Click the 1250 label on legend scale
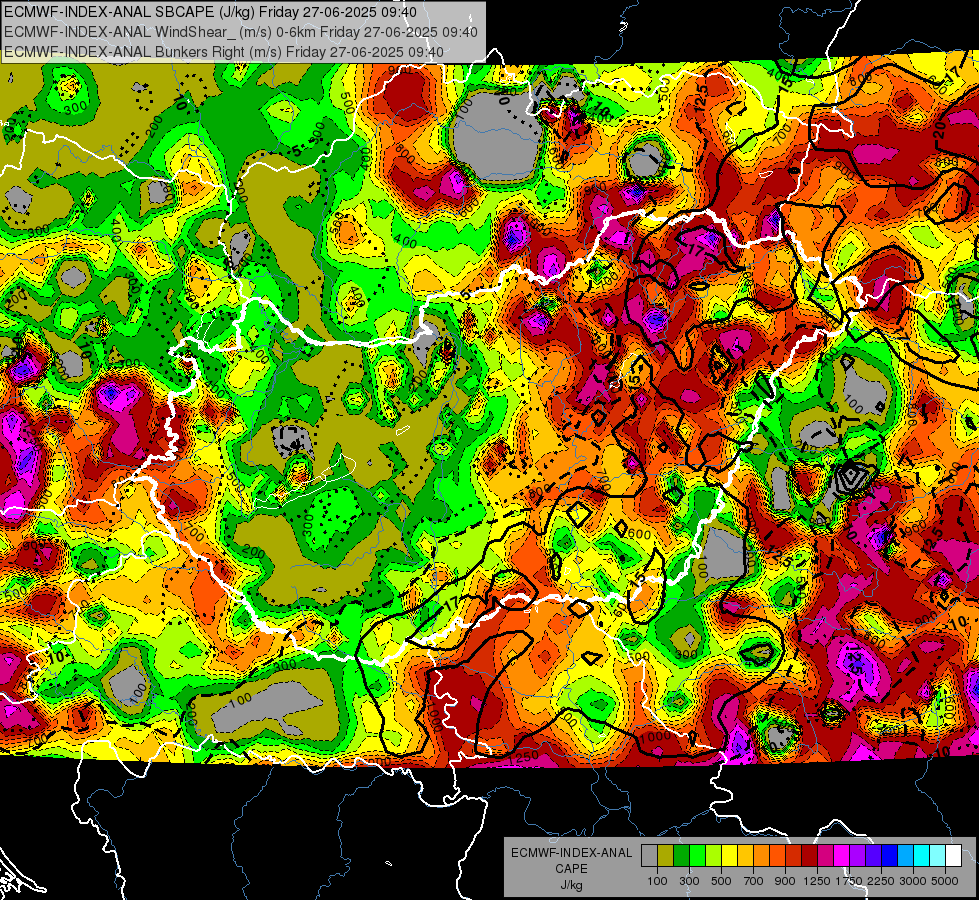Viewport: 979px width, 900px height. point(818,881)
